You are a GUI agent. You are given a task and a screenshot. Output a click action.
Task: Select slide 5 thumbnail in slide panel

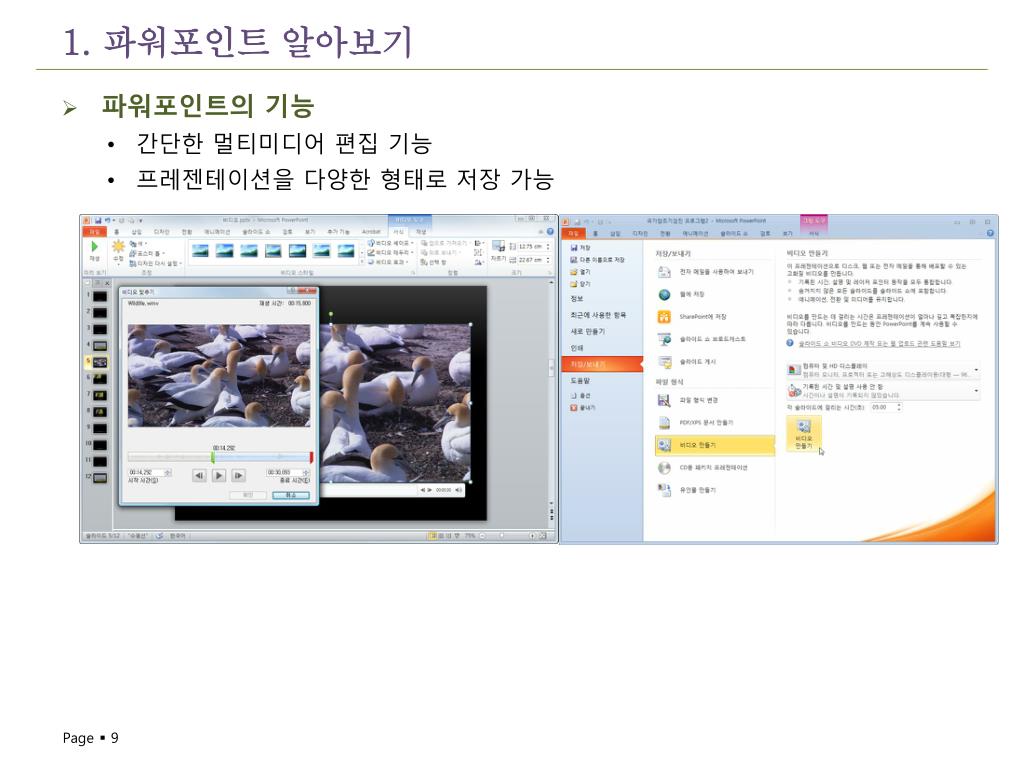tap(100, 362)
